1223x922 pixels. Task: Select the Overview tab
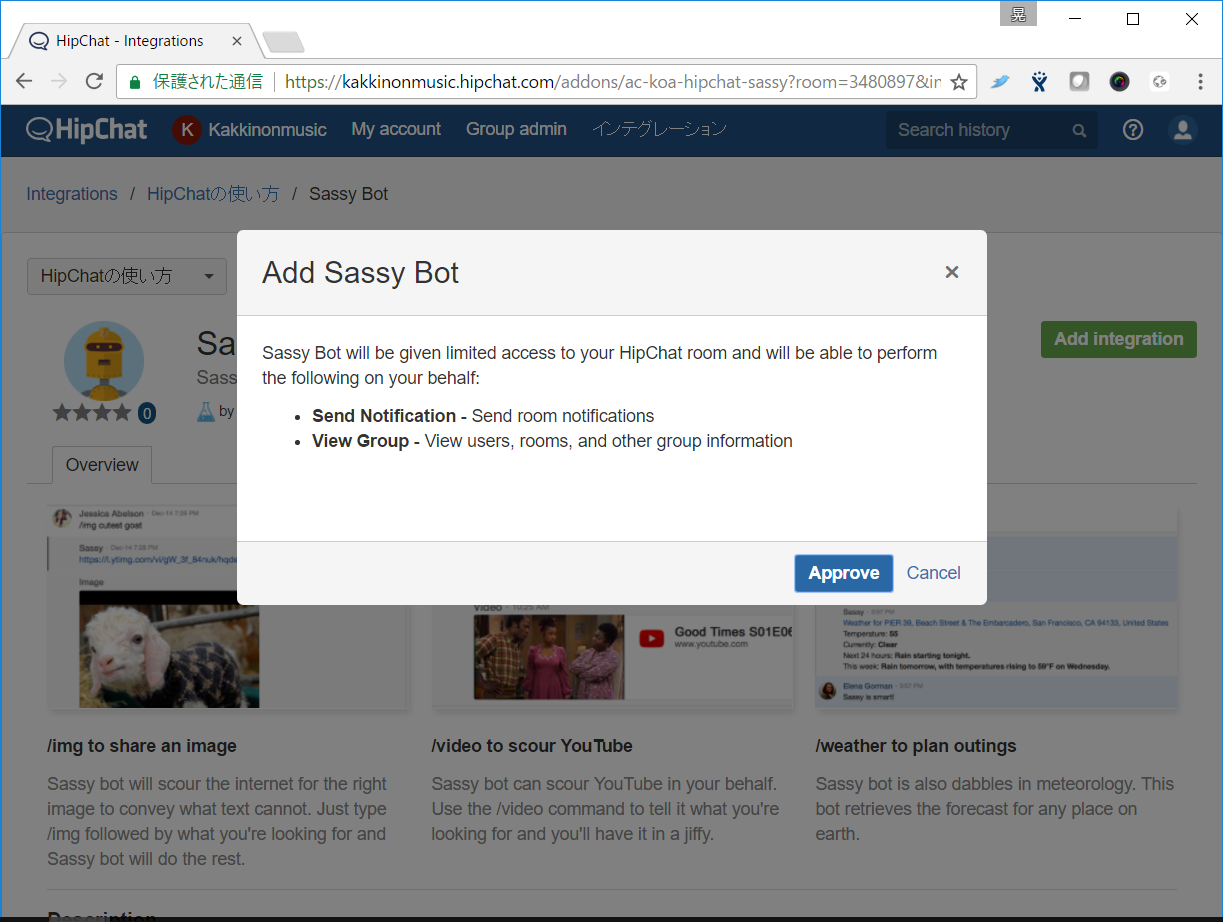coord(102,465)
